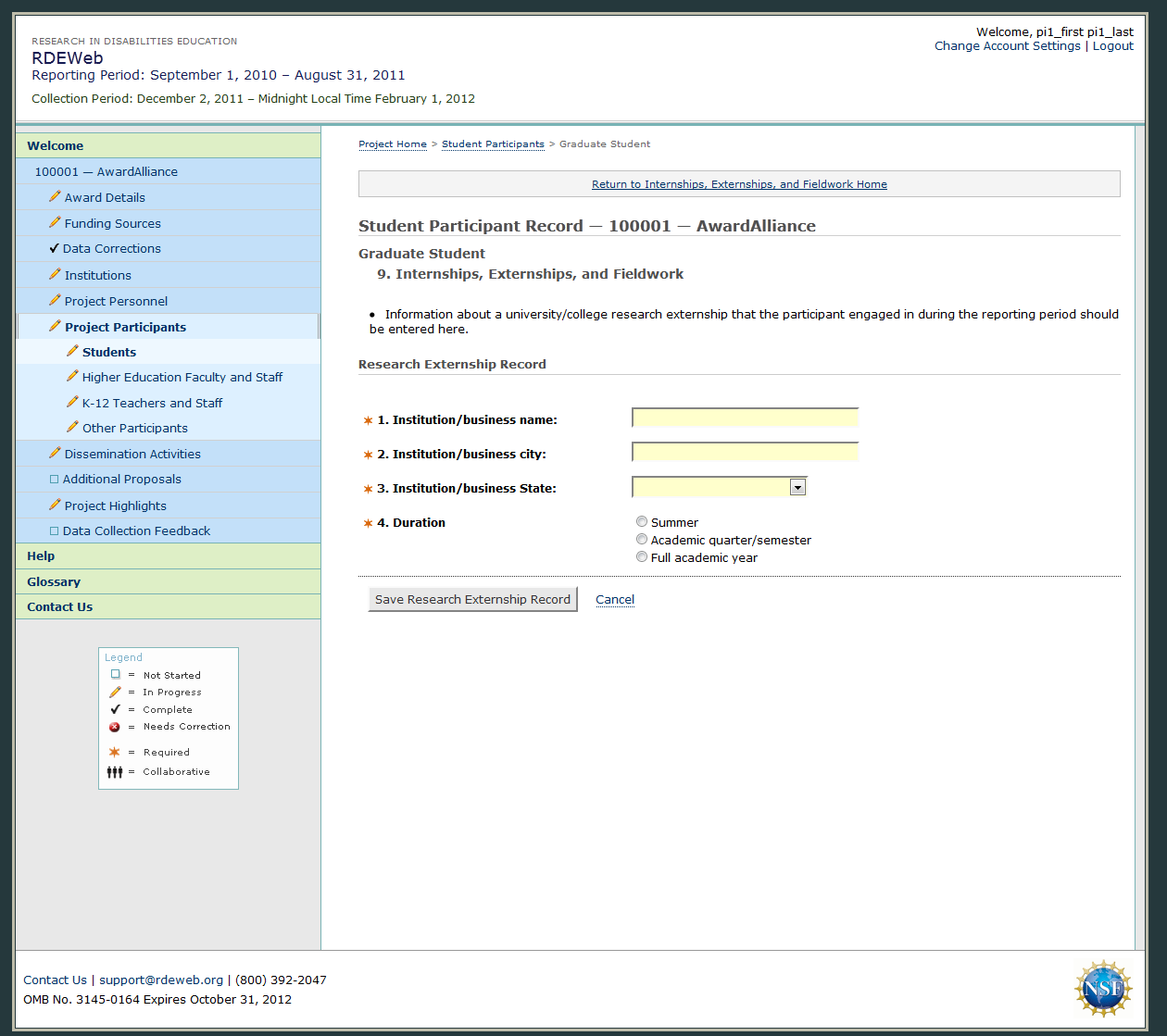Viewport: 1167px width, 1036px height.
Task: Collapse the 100001 — AwardAlliance tree
Action: pyautogui.click(x=106, y=171)
